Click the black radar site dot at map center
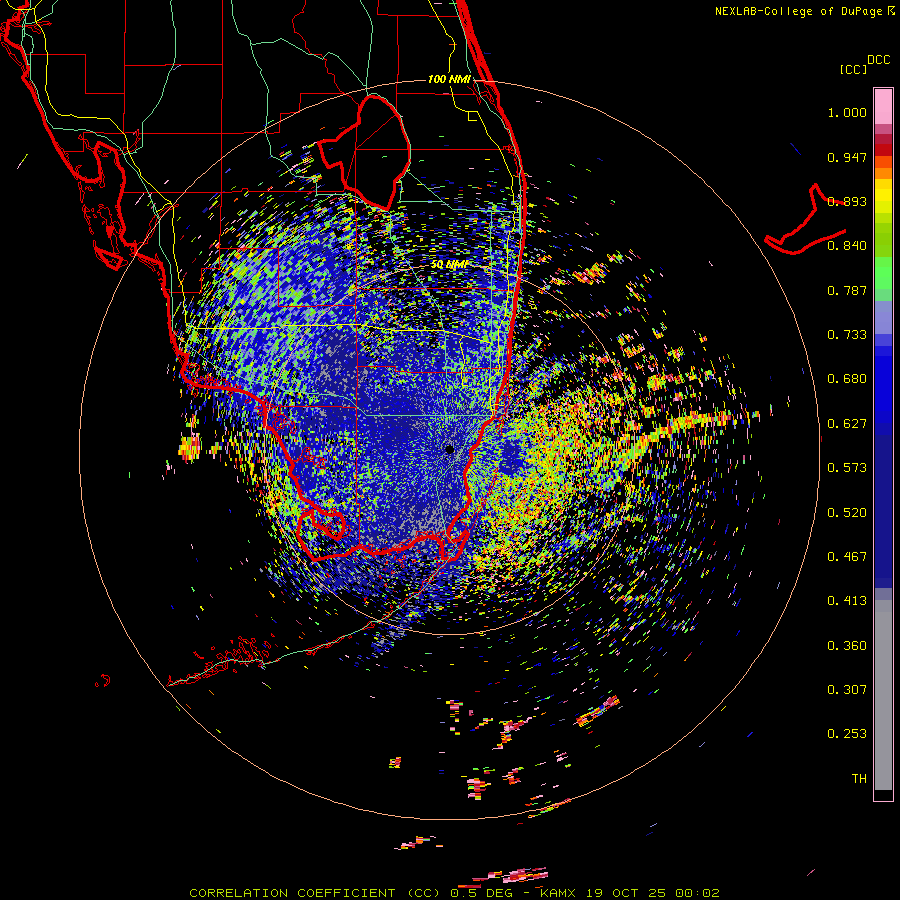 (449, 449)
